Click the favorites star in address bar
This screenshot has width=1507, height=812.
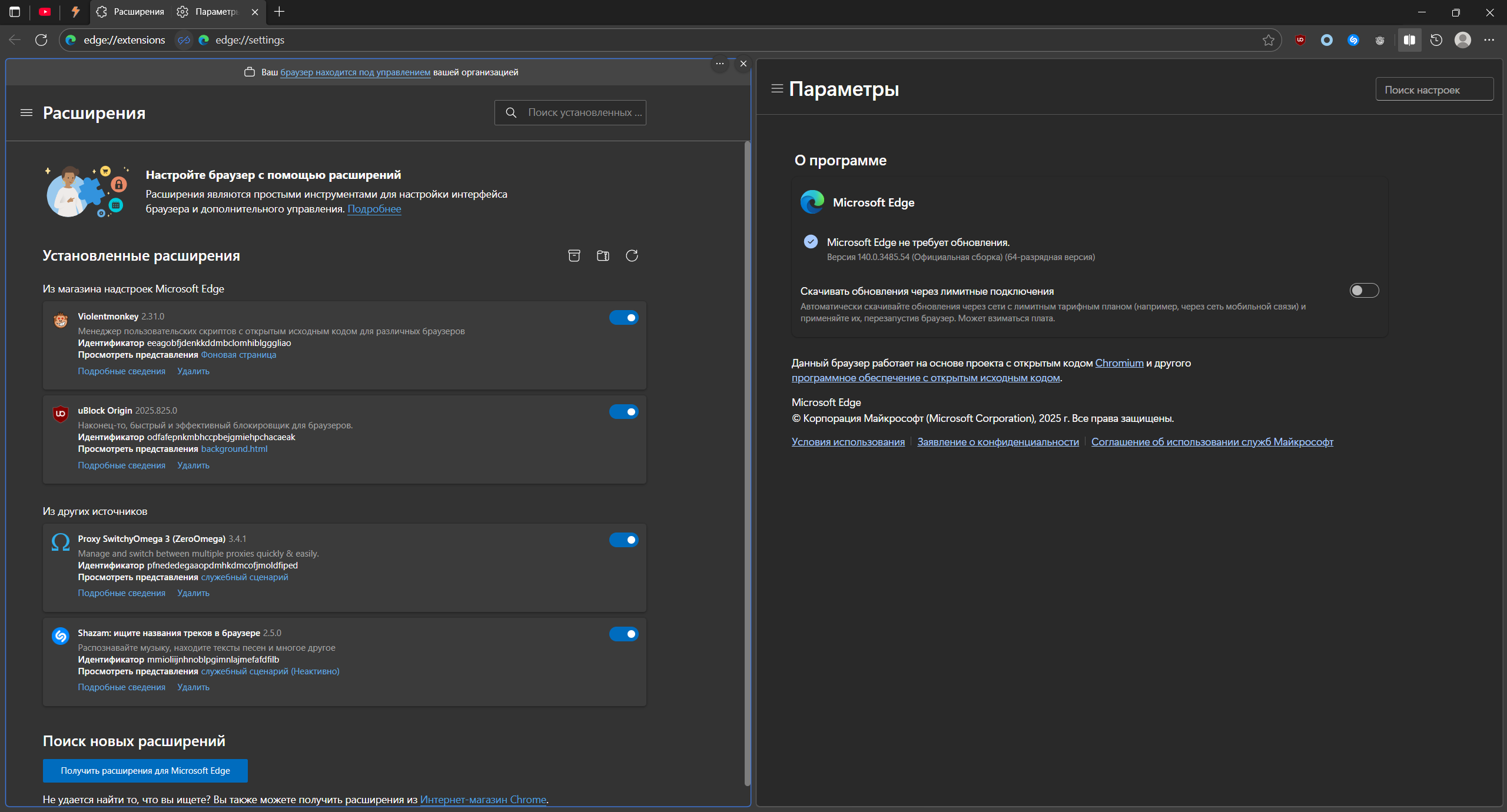(1269, 40)
